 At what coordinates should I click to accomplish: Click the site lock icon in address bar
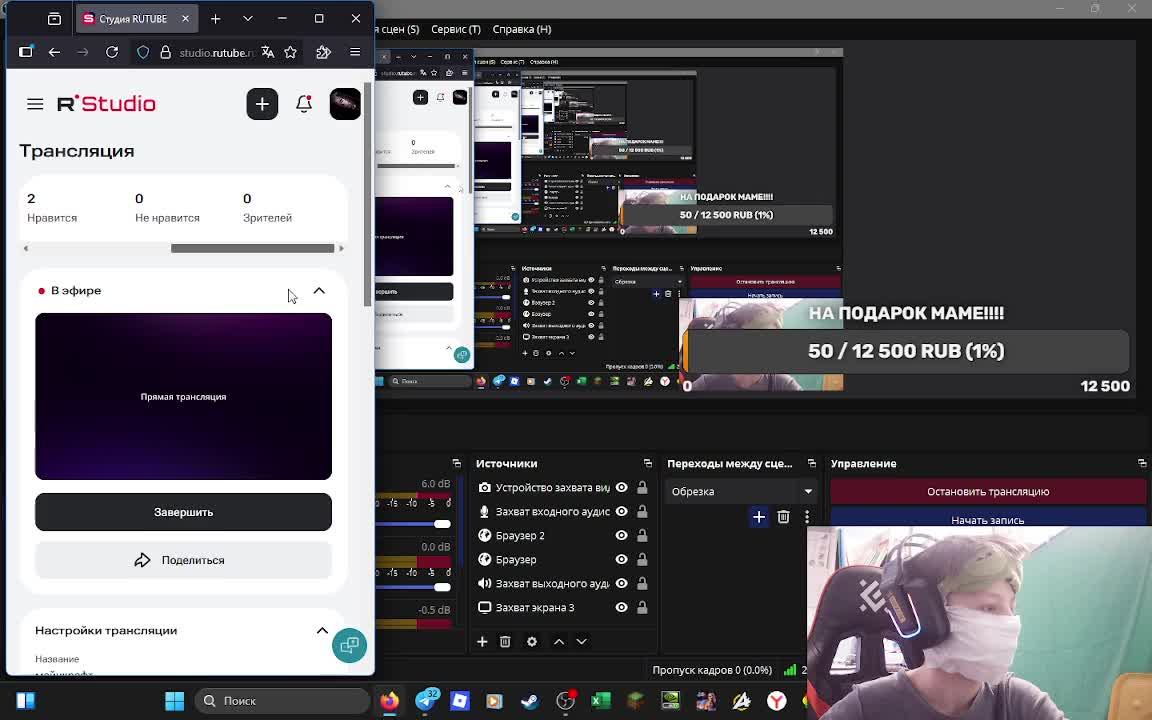click(165, 52)
